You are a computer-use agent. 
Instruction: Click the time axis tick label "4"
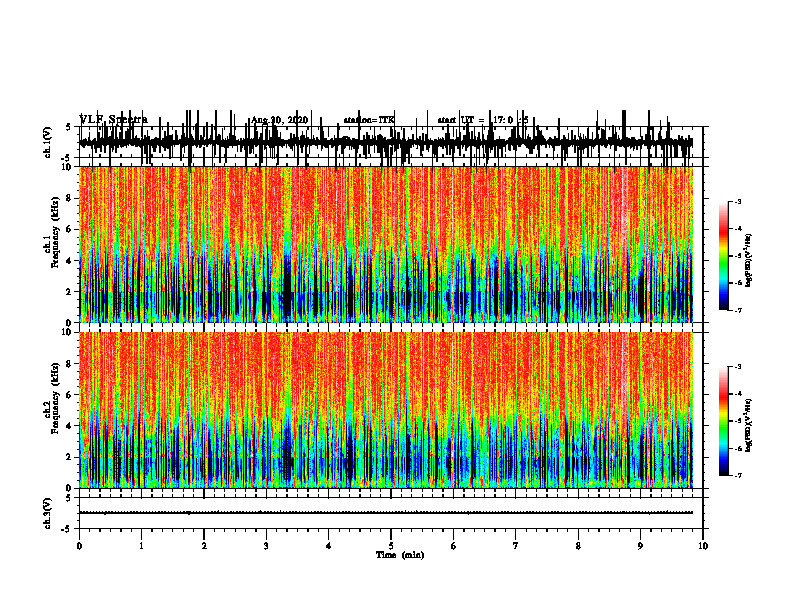[x=329, y=546]
